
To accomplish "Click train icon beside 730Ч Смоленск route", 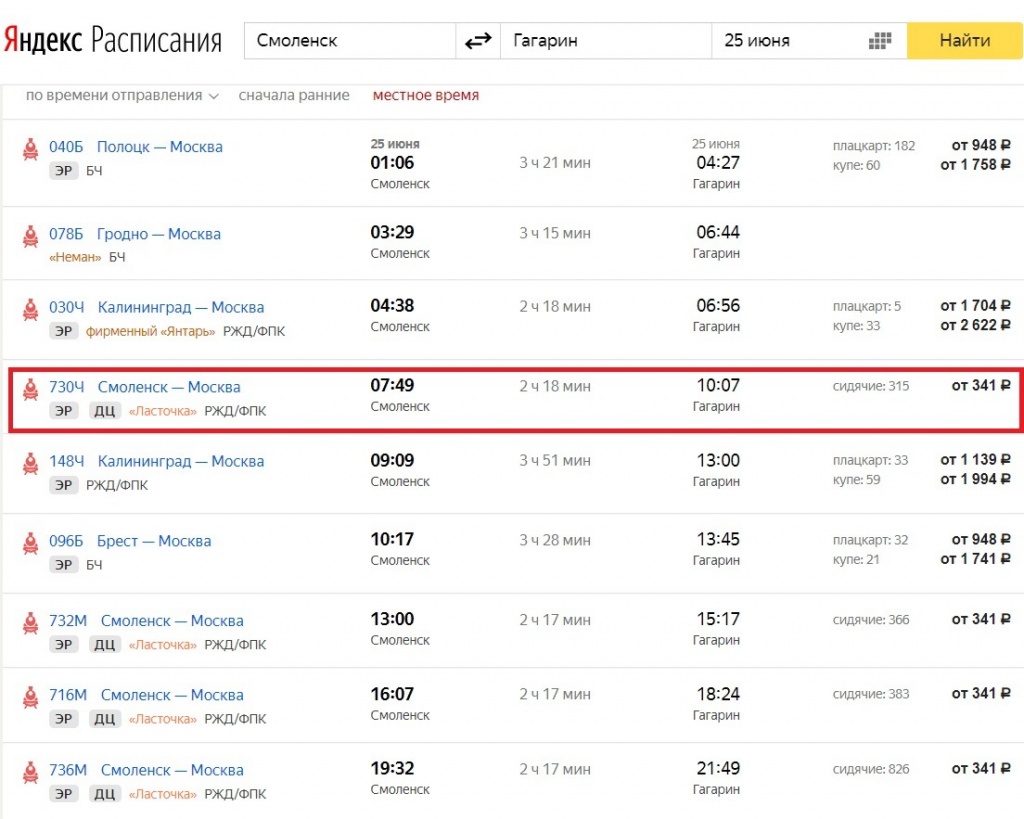I will pos(31,389).
